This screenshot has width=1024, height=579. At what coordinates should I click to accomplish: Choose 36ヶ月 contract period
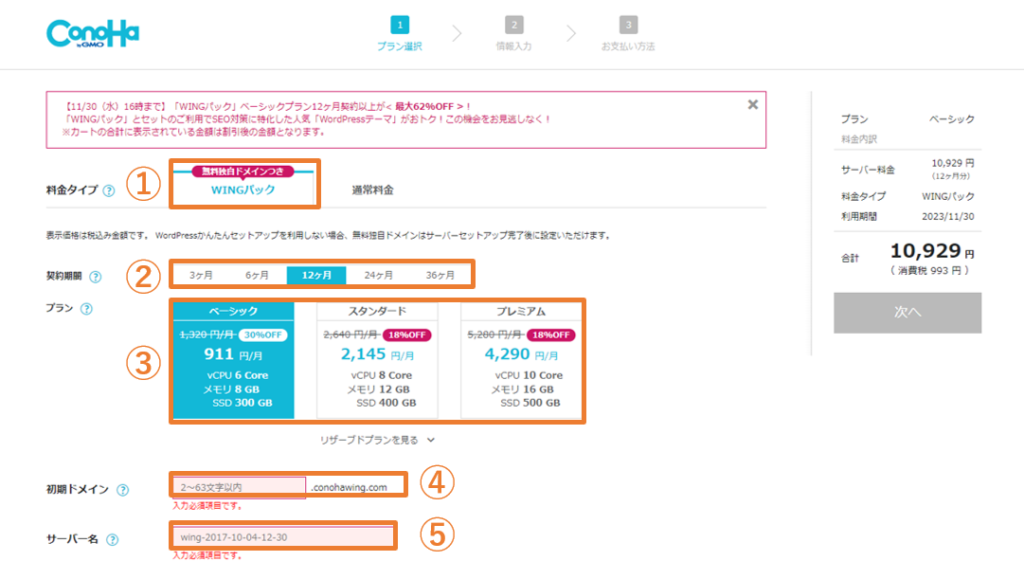(x=440, y=275)
